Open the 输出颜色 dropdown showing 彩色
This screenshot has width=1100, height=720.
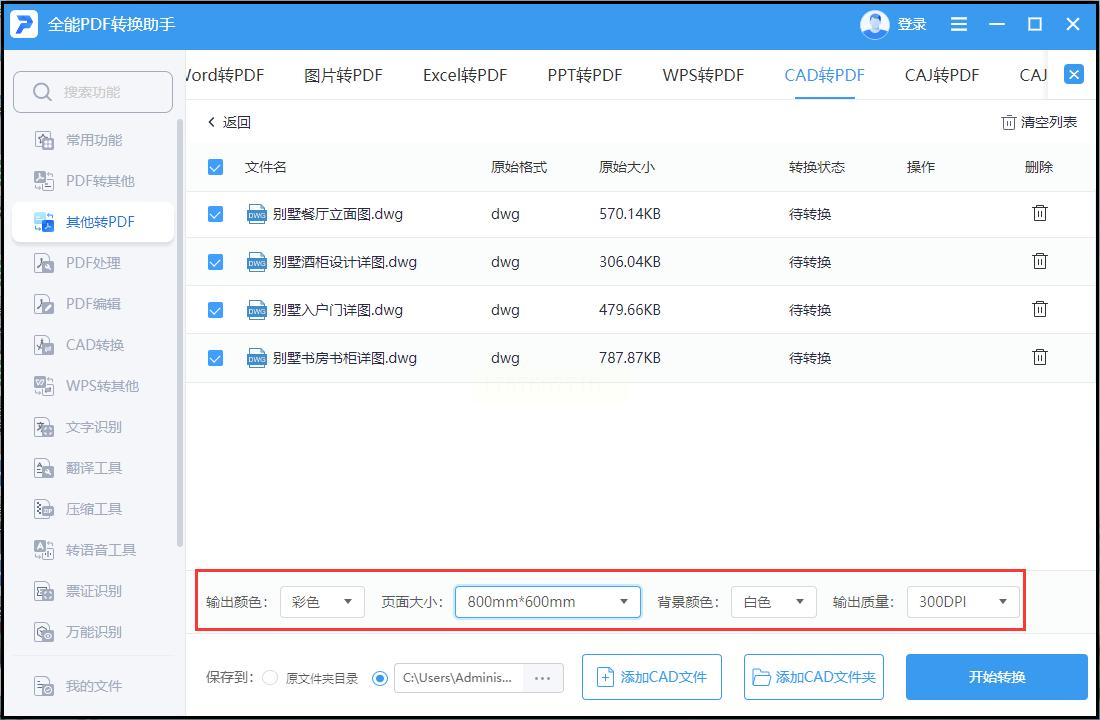(322, 602)
